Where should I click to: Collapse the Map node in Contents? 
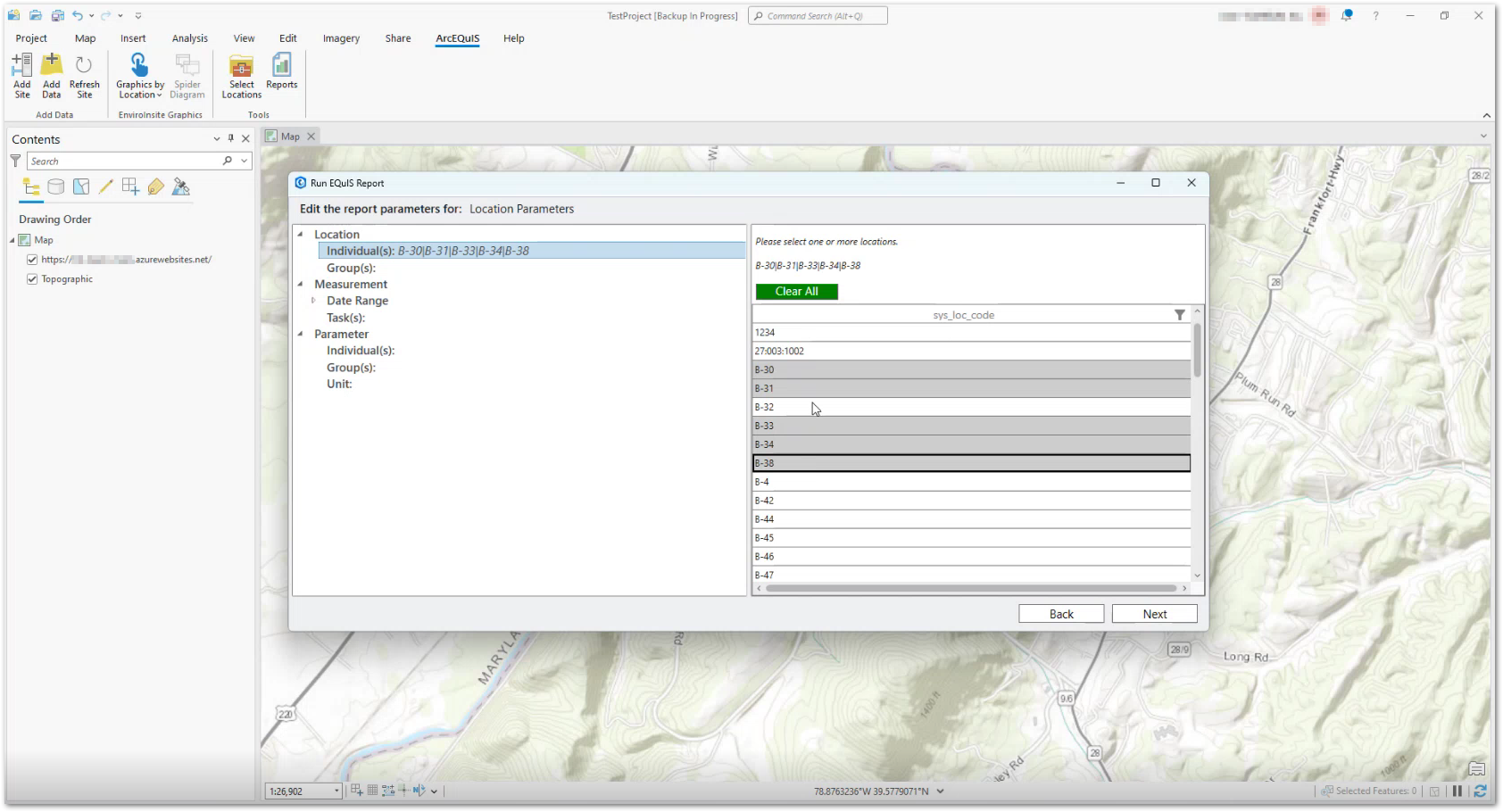[x=12, y=240]
